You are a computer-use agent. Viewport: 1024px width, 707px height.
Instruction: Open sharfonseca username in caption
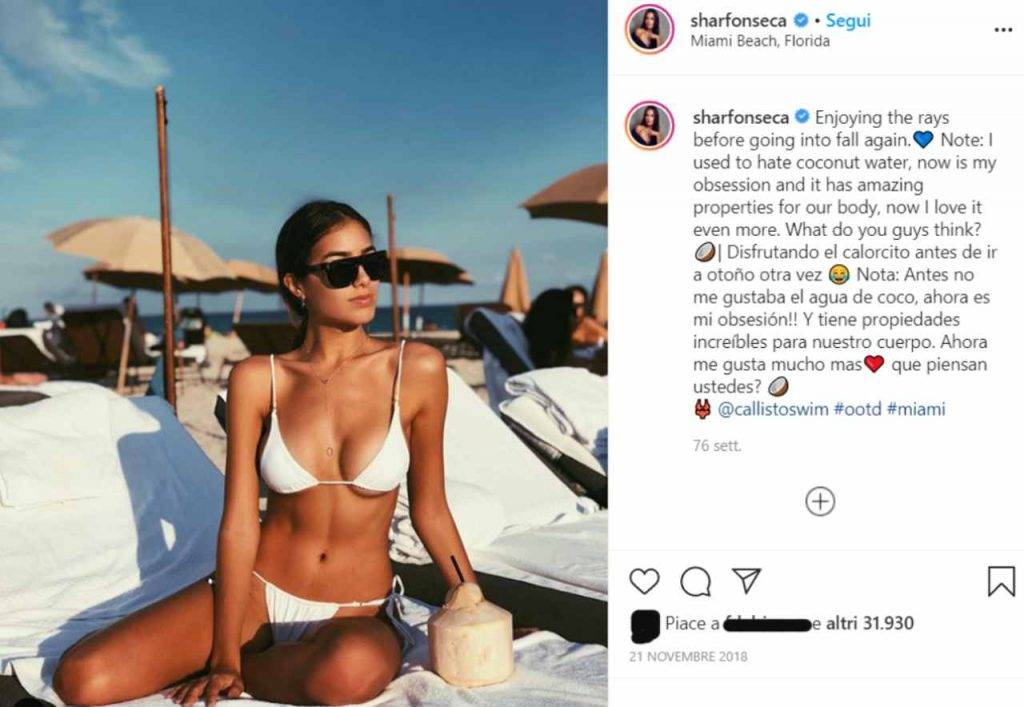[741, 118]
